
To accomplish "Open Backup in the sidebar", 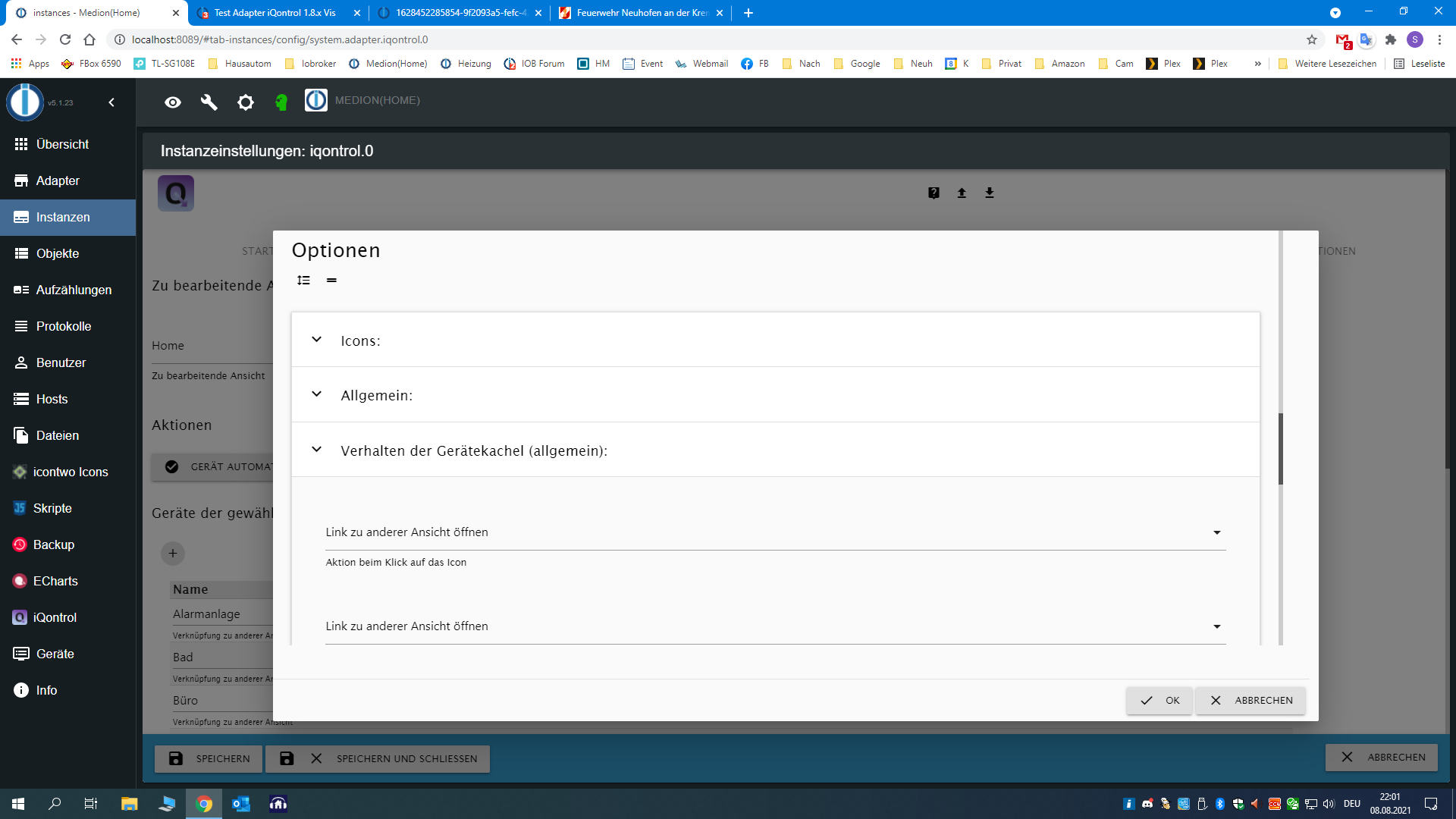I will tap(68, 544).
